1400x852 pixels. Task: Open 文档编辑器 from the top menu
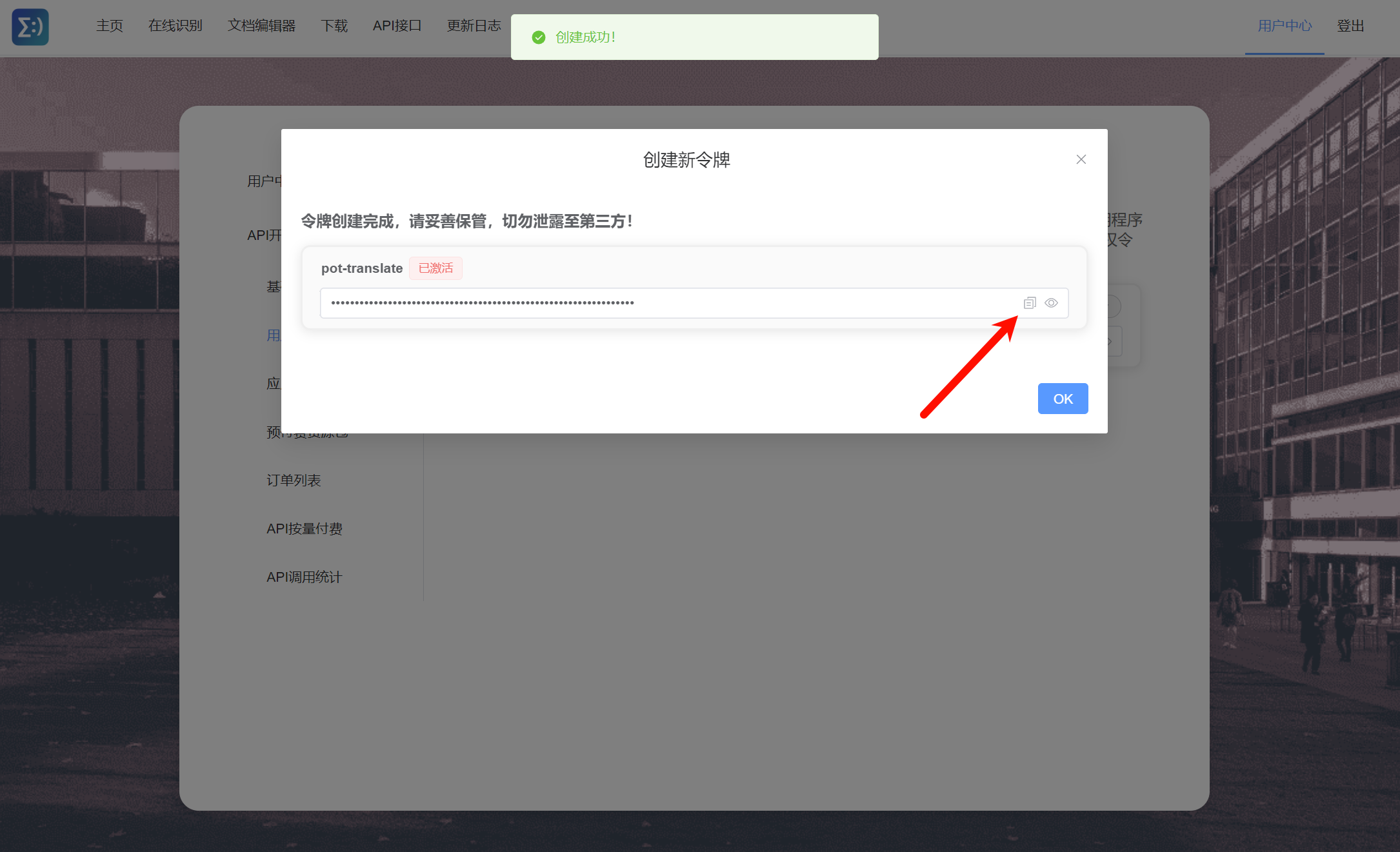coord(261,26)
